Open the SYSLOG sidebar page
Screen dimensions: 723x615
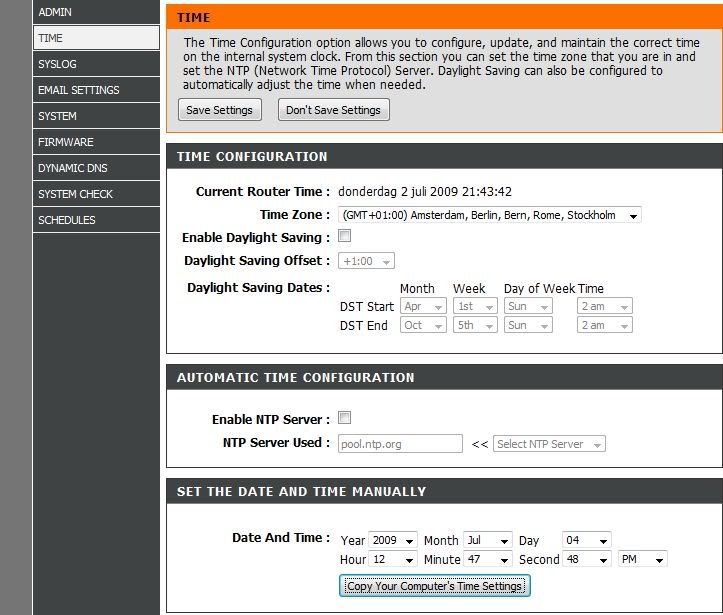(96, 64)
